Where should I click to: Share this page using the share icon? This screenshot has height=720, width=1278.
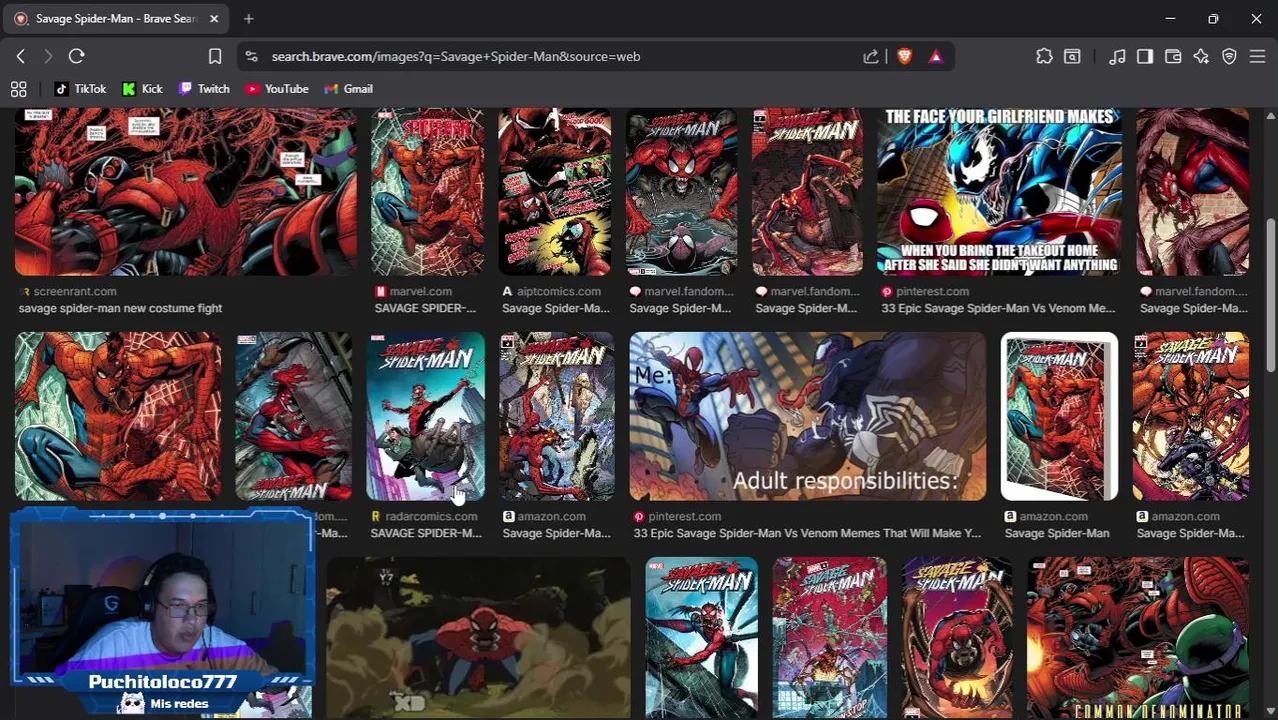(x=871, y=56)
